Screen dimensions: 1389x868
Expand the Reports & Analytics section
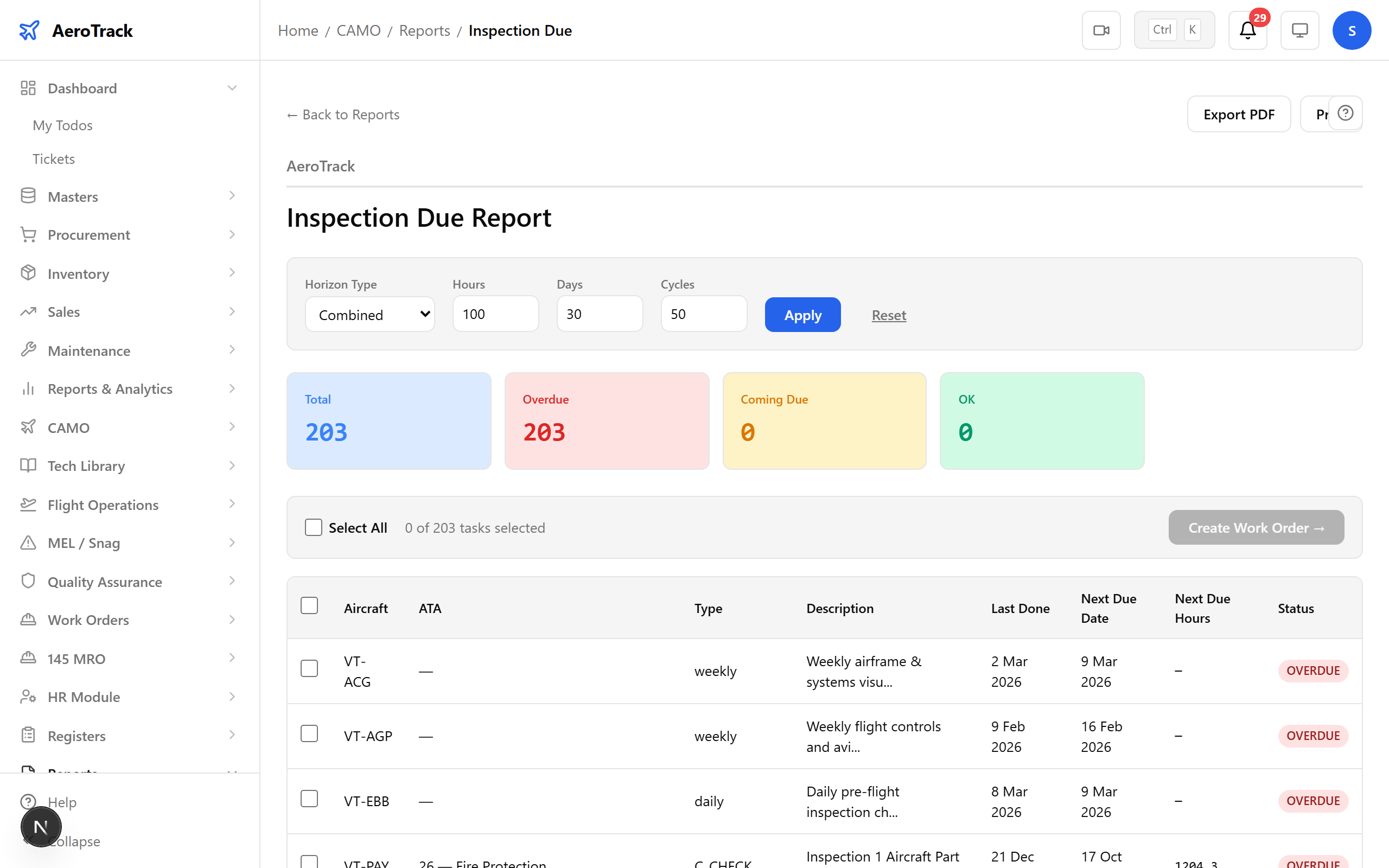coord(110,388)
